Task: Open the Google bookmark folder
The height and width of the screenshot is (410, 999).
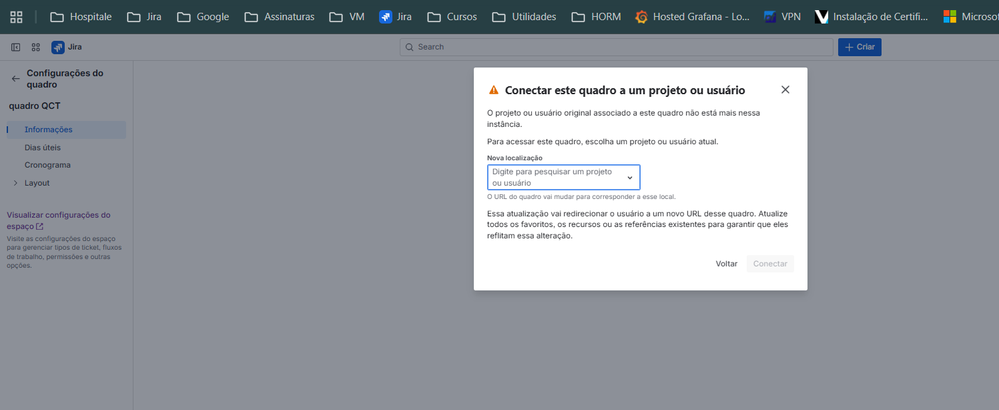Action: click(203, 17)
